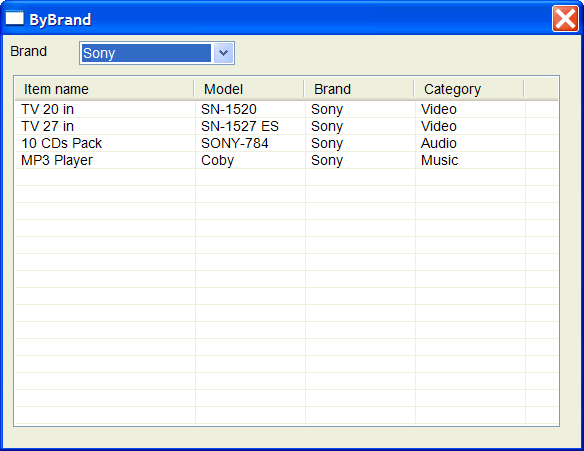Close the ByBrand window
This screenshot has width=584, height=451.
click(x=565, y=19)
